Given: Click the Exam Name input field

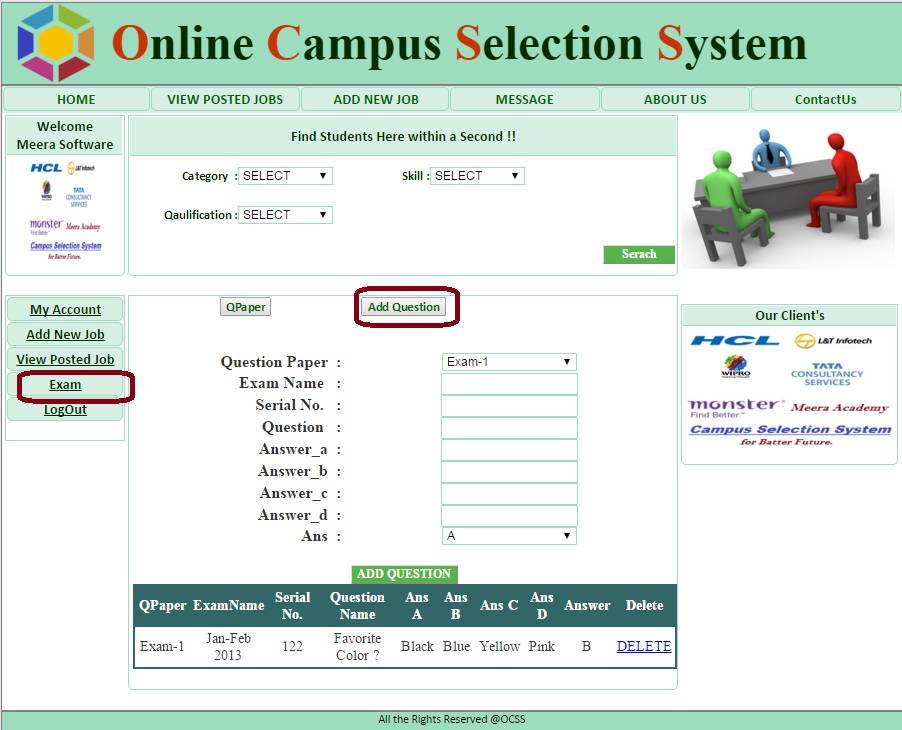Looking at the screenshot, I should click(x=509, y=384).
